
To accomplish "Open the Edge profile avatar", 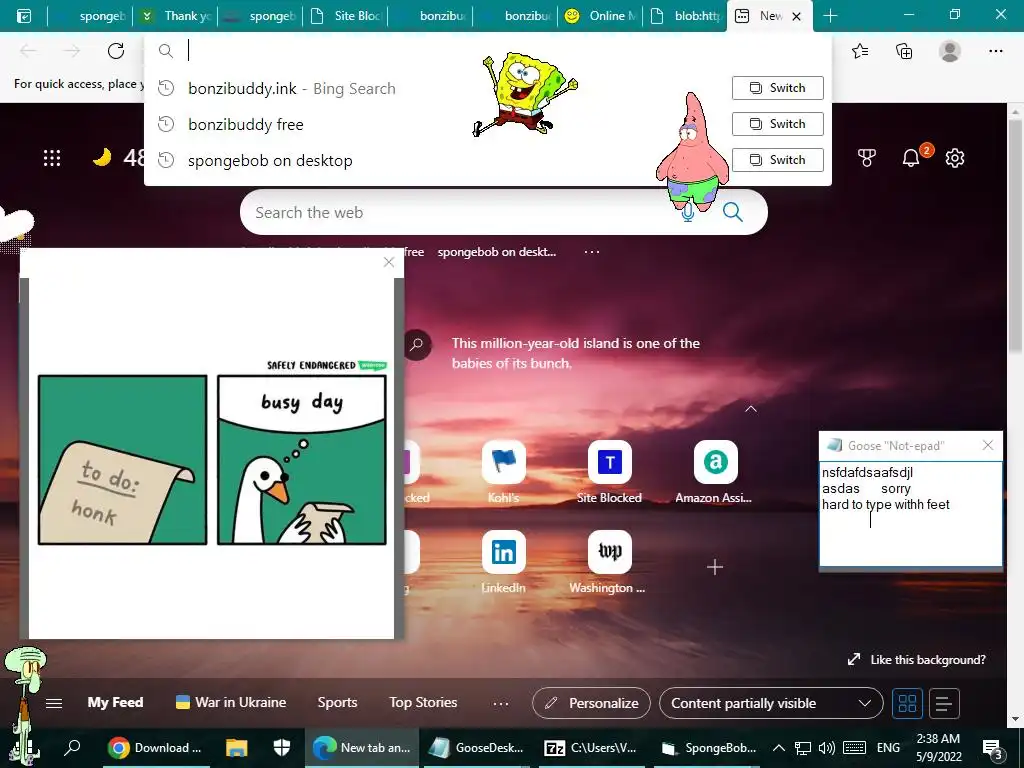I will [x=950, y=51].
